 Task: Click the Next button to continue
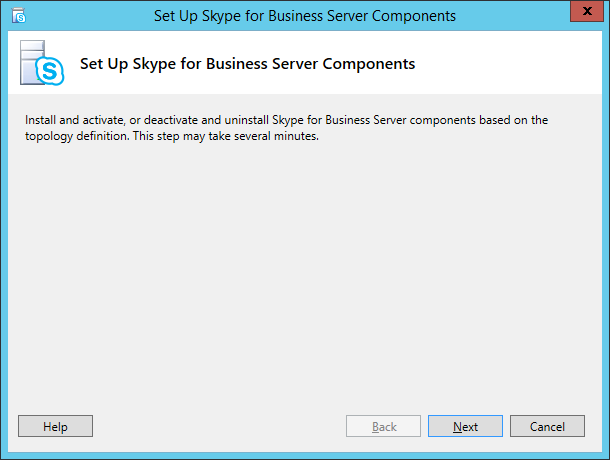coord(465,426)
